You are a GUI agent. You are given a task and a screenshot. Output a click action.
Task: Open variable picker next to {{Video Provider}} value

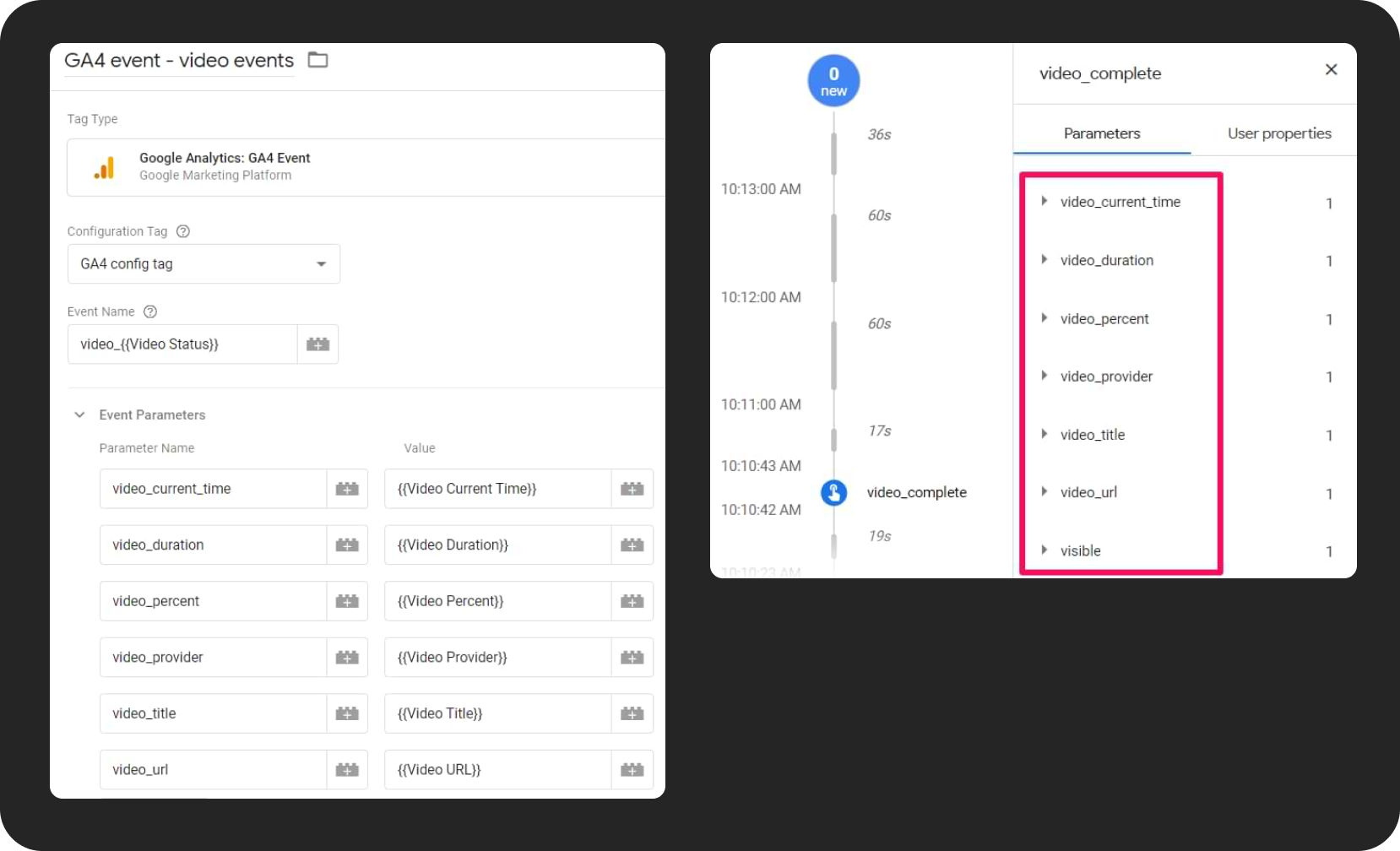[632, 657]
